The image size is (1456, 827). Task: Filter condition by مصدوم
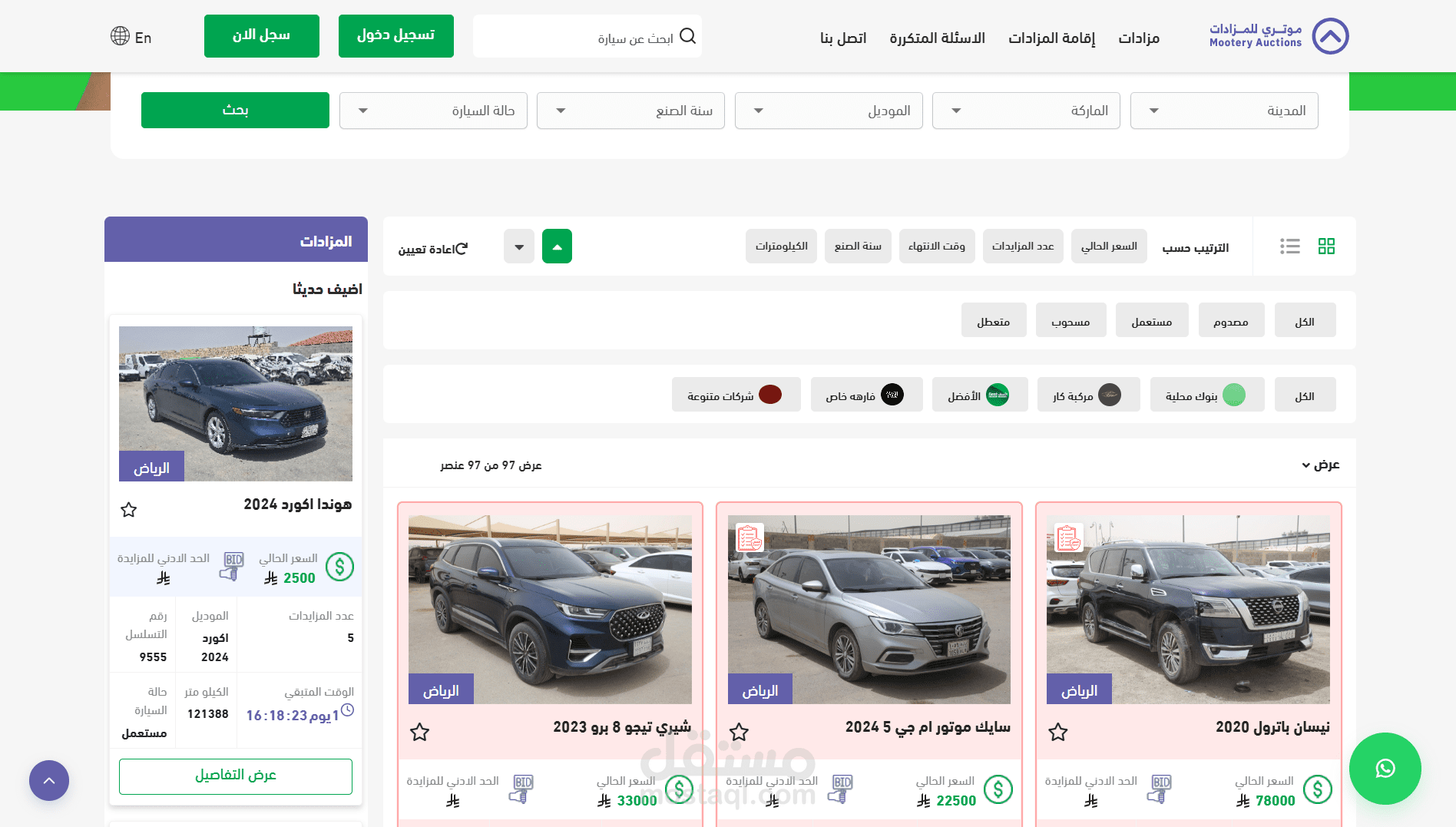(x=1231, y=320)
